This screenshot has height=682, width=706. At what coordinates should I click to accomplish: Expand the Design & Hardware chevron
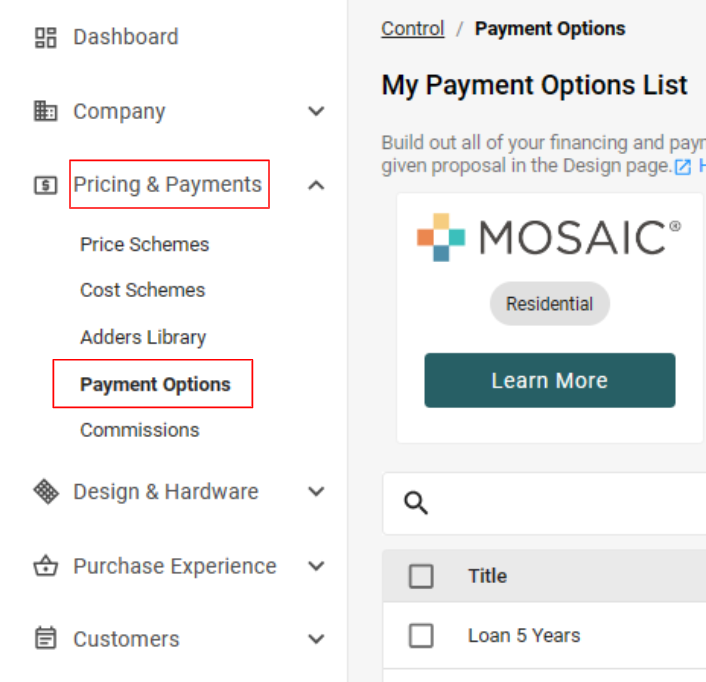click(x=317, y=492)
